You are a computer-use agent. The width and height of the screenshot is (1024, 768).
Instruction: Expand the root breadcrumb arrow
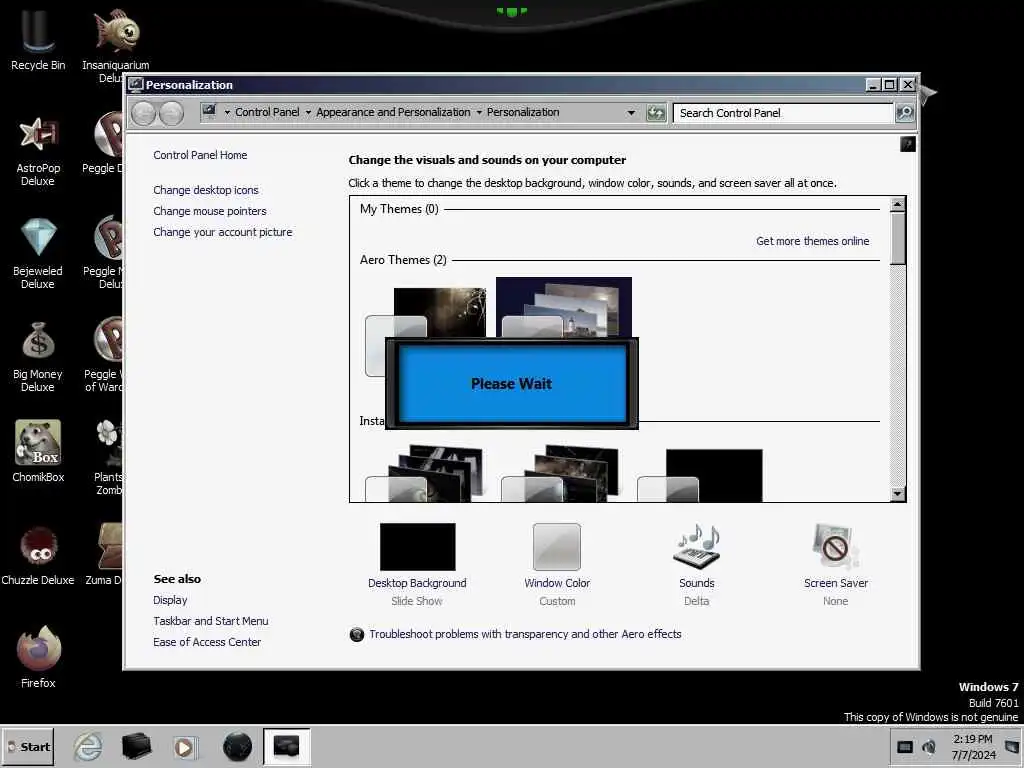tap(227, 112)
